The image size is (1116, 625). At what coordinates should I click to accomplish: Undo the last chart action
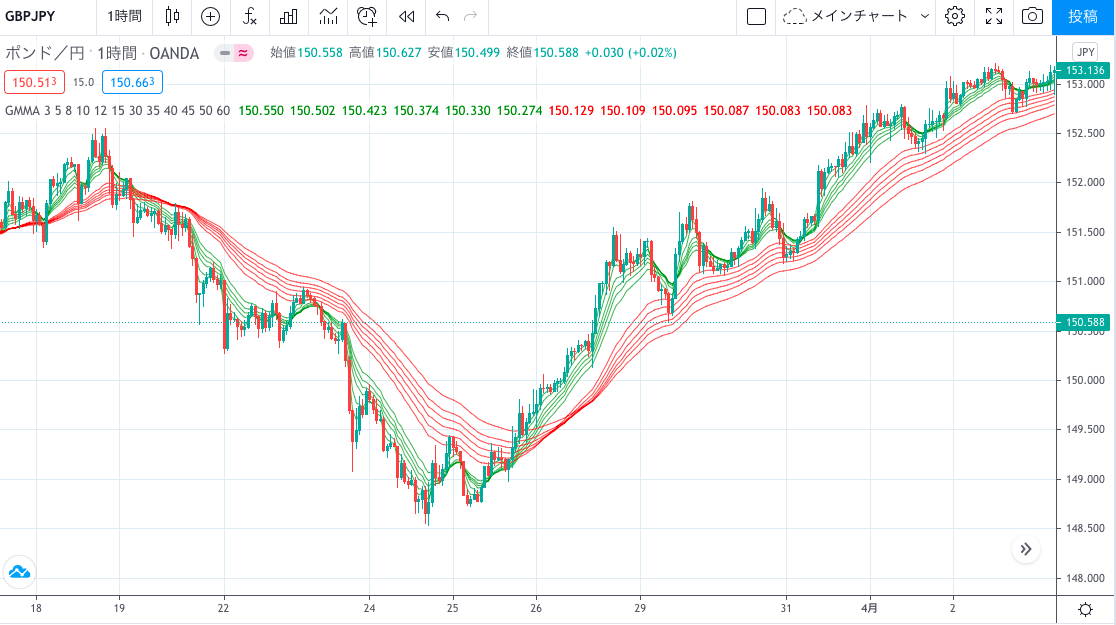pyautogui.click(x=443, y=16)
